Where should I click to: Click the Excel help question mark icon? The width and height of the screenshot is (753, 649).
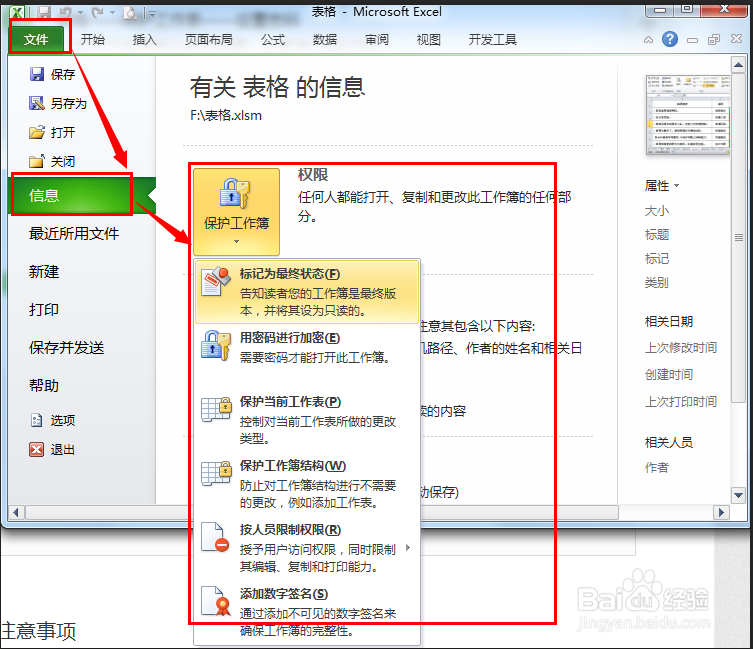(670, 39)
